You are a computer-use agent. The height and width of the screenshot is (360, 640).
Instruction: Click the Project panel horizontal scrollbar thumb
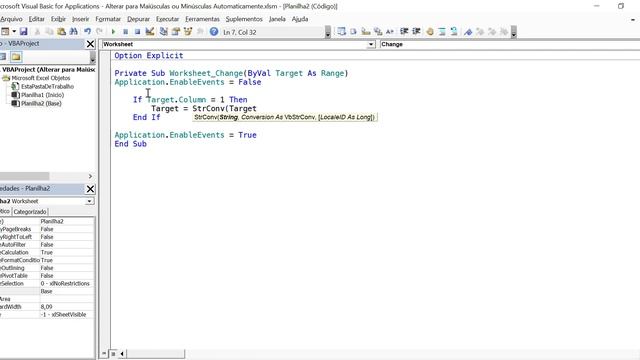pyautogui.click(x=24, y=176)
